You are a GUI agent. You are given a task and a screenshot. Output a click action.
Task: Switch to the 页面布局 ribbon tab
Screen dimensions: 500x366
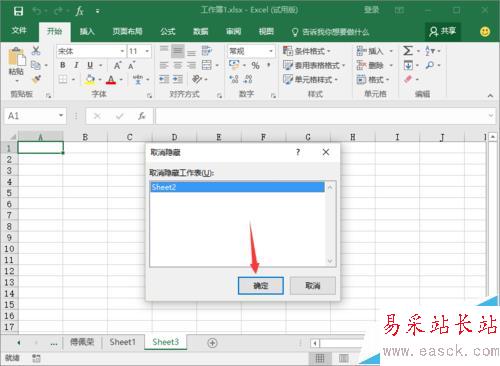click(127, 32)
